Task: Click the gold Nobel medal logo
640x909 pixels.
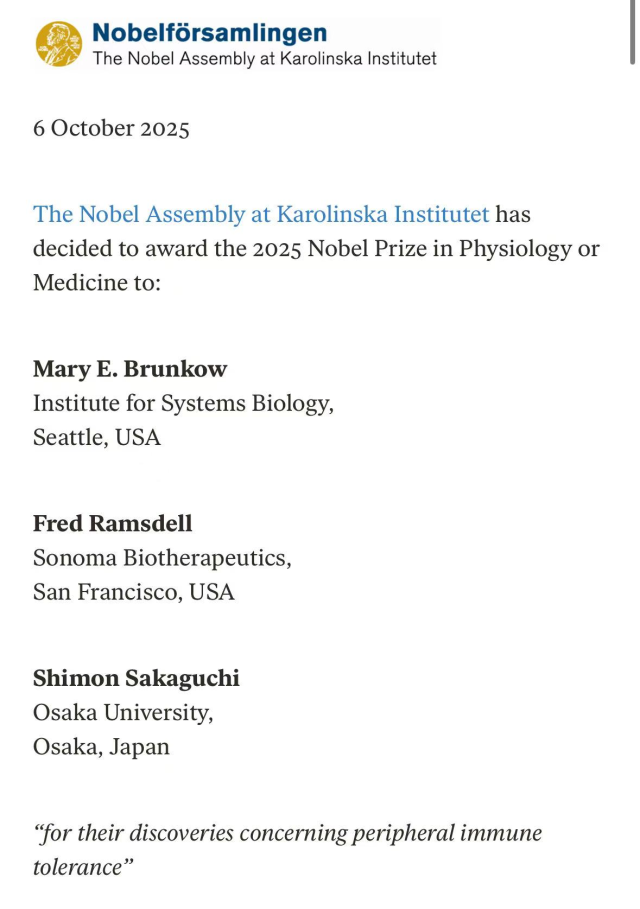Action: point(59,44)
